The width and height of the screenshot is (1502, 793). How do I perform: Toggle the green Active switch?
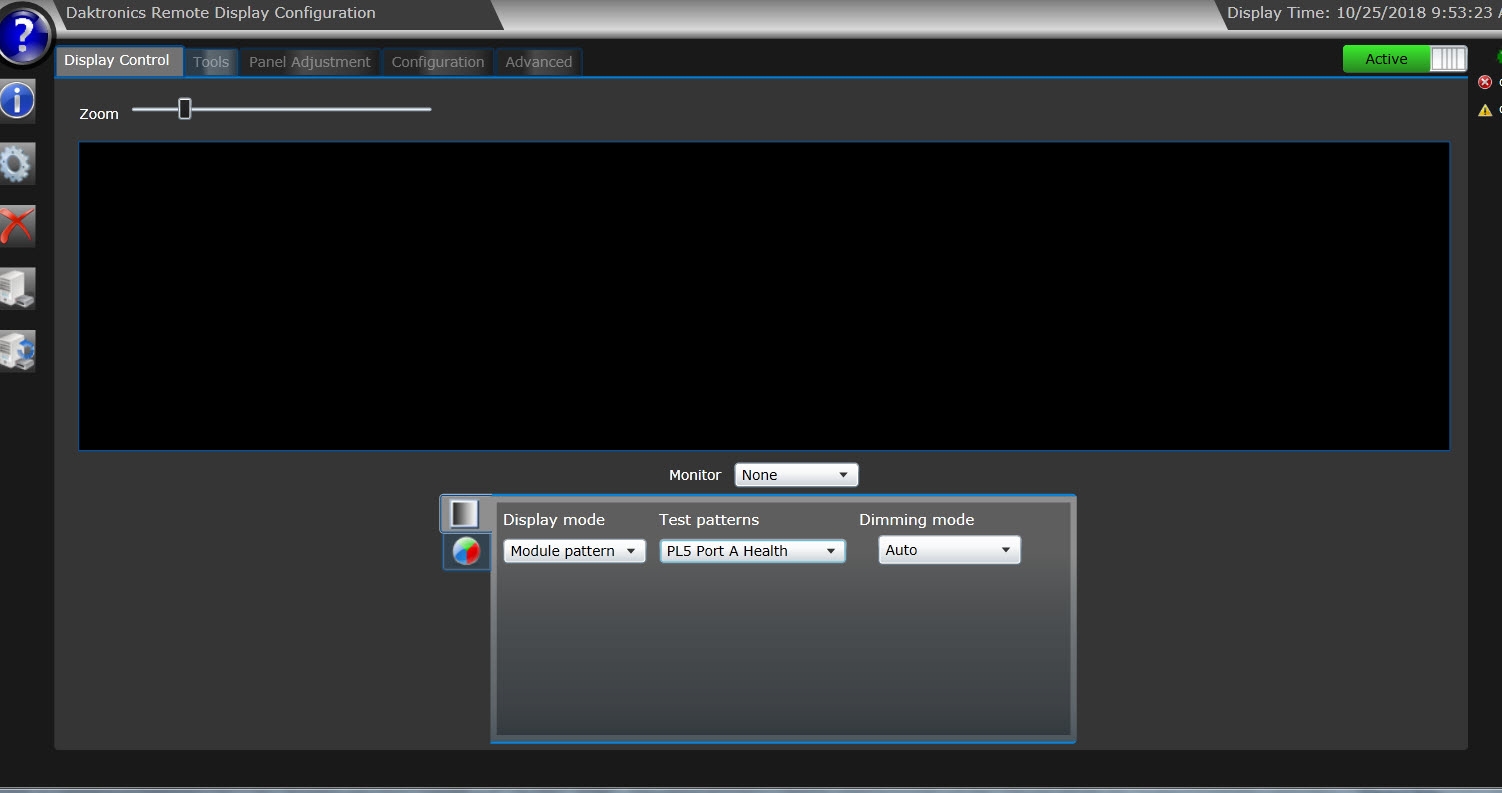(x=1404, y=59)
